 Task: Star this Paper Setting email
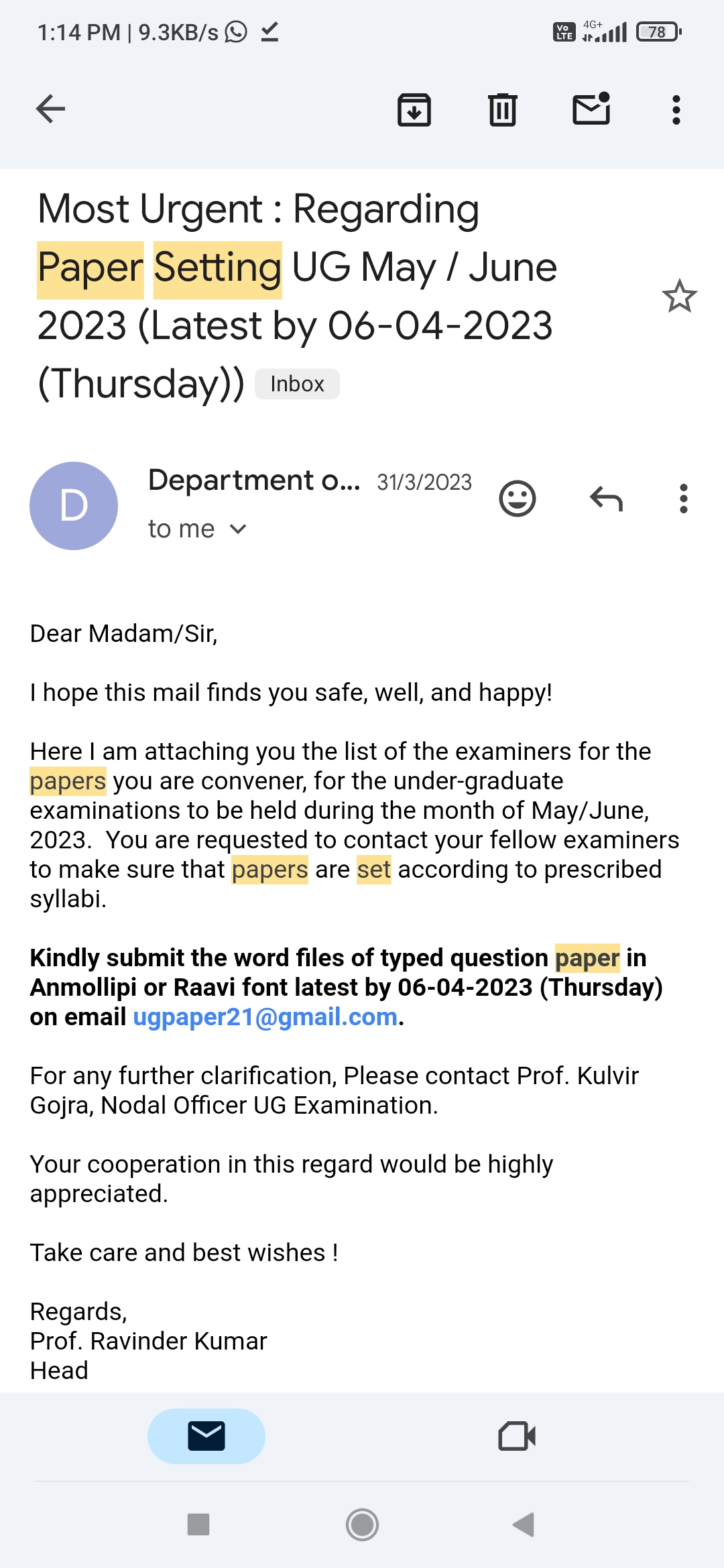pos(680,296)
